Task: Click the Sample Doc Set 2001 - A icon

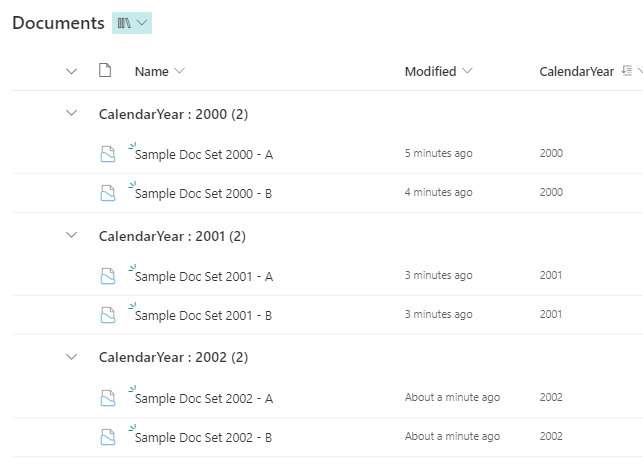Action: coord(107,275)
